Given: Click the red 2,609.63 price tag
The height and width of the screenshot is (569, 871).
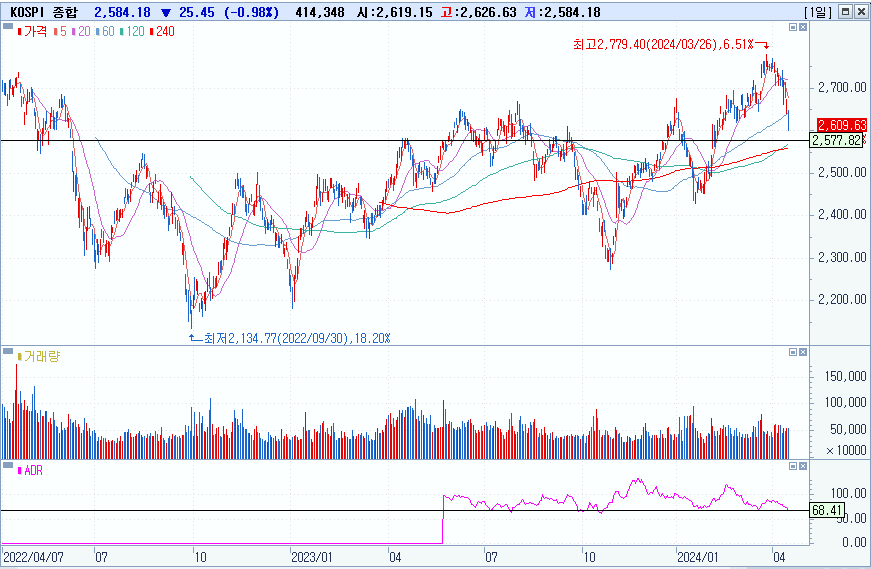Looking at the screenshot, I should coord(842,125).
